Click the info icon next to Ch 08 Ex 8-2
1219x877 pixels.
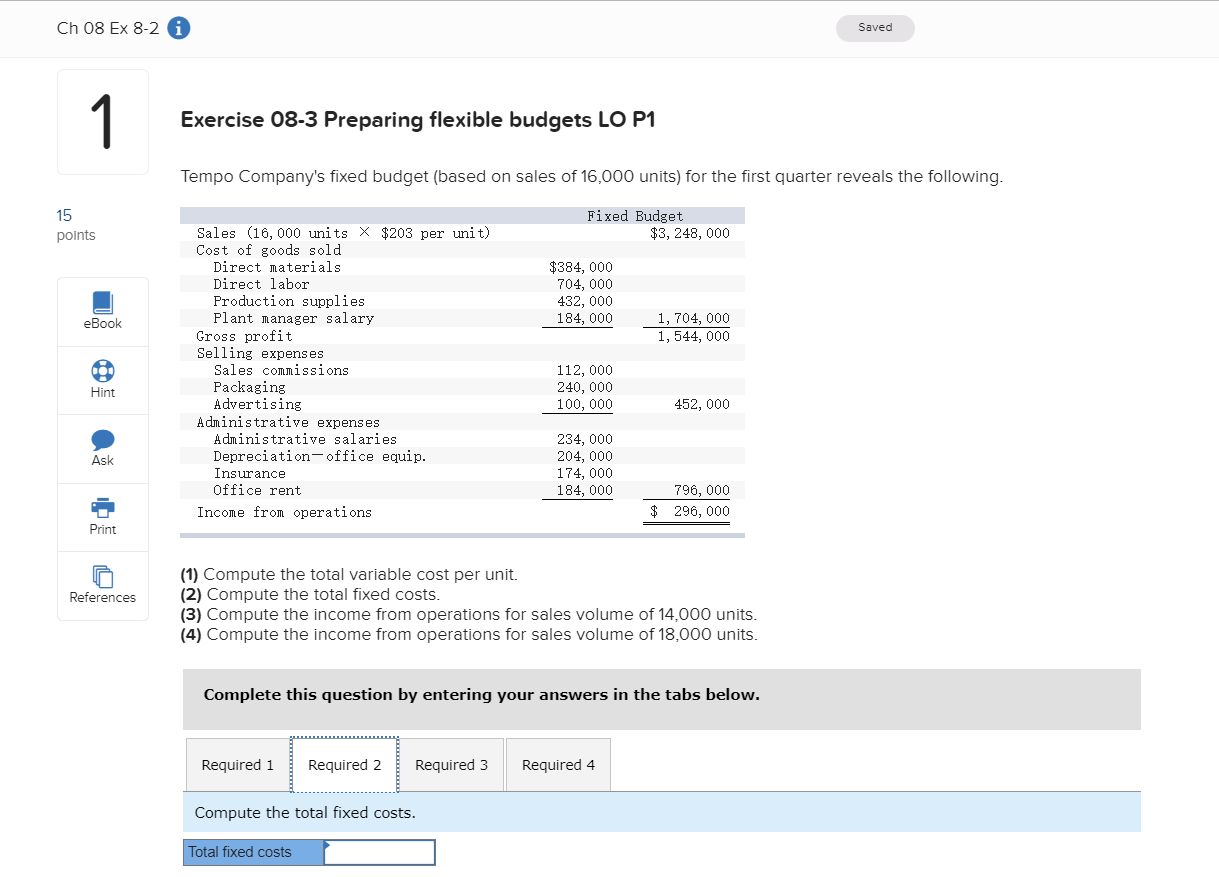(x=178, y=28)
